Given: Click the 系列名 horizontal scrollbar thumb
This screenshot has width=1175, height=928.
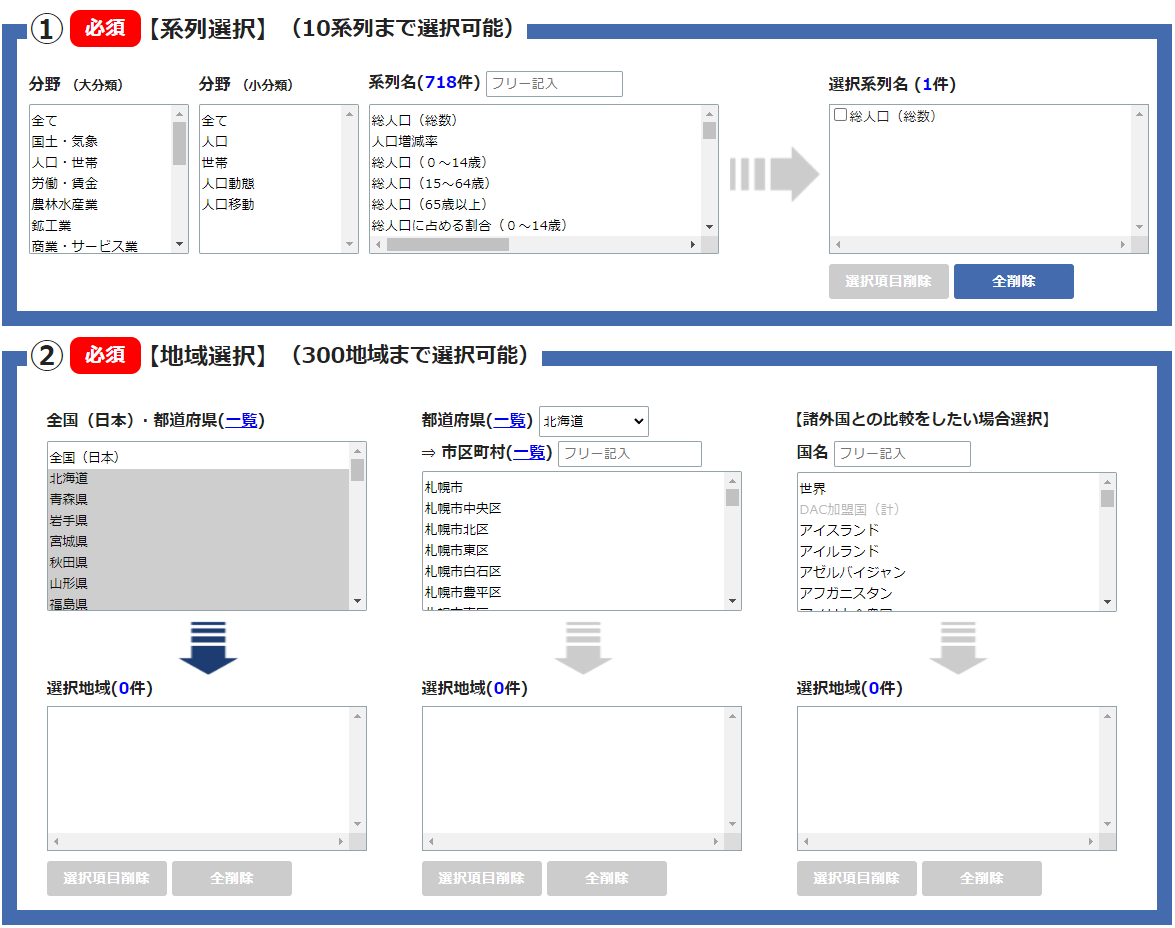Looking at the screenshot, I should click(x=447, y=244).
